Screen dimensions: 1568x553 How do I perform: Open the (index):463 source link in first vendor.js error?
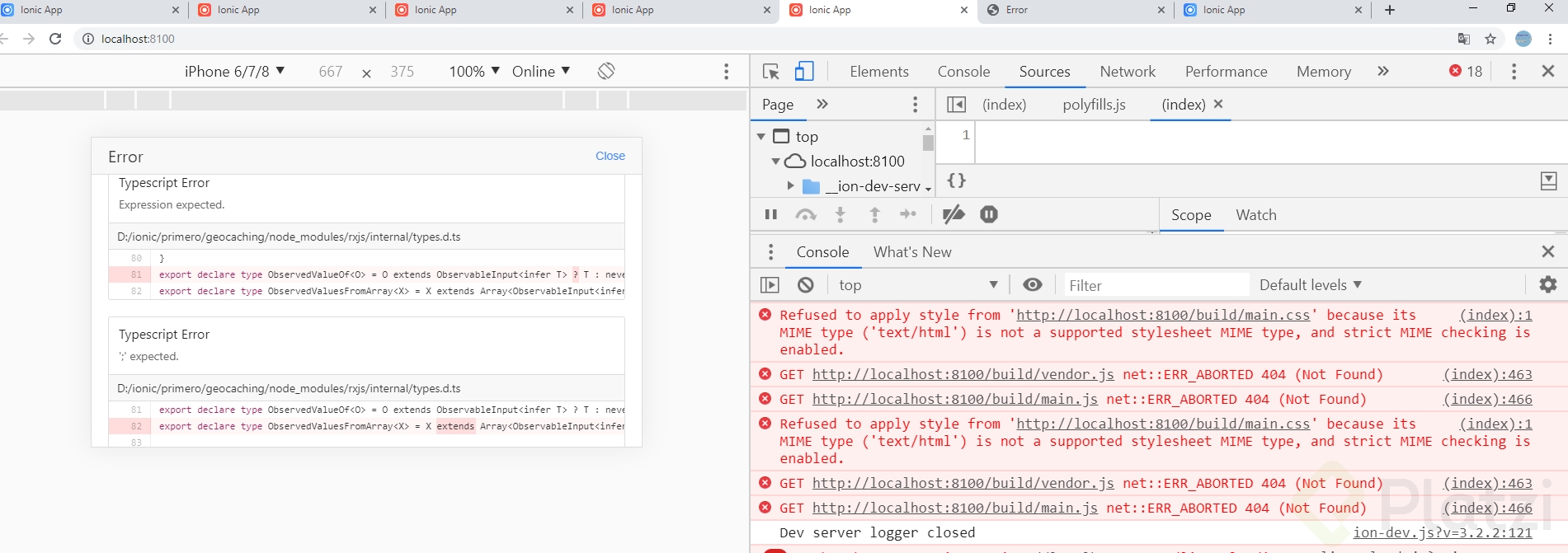pos(1488,374)
